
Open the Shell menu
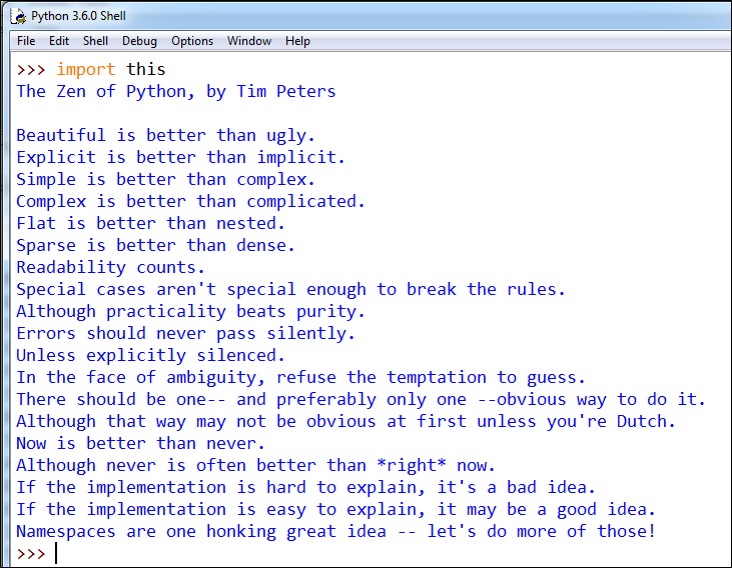95,41
